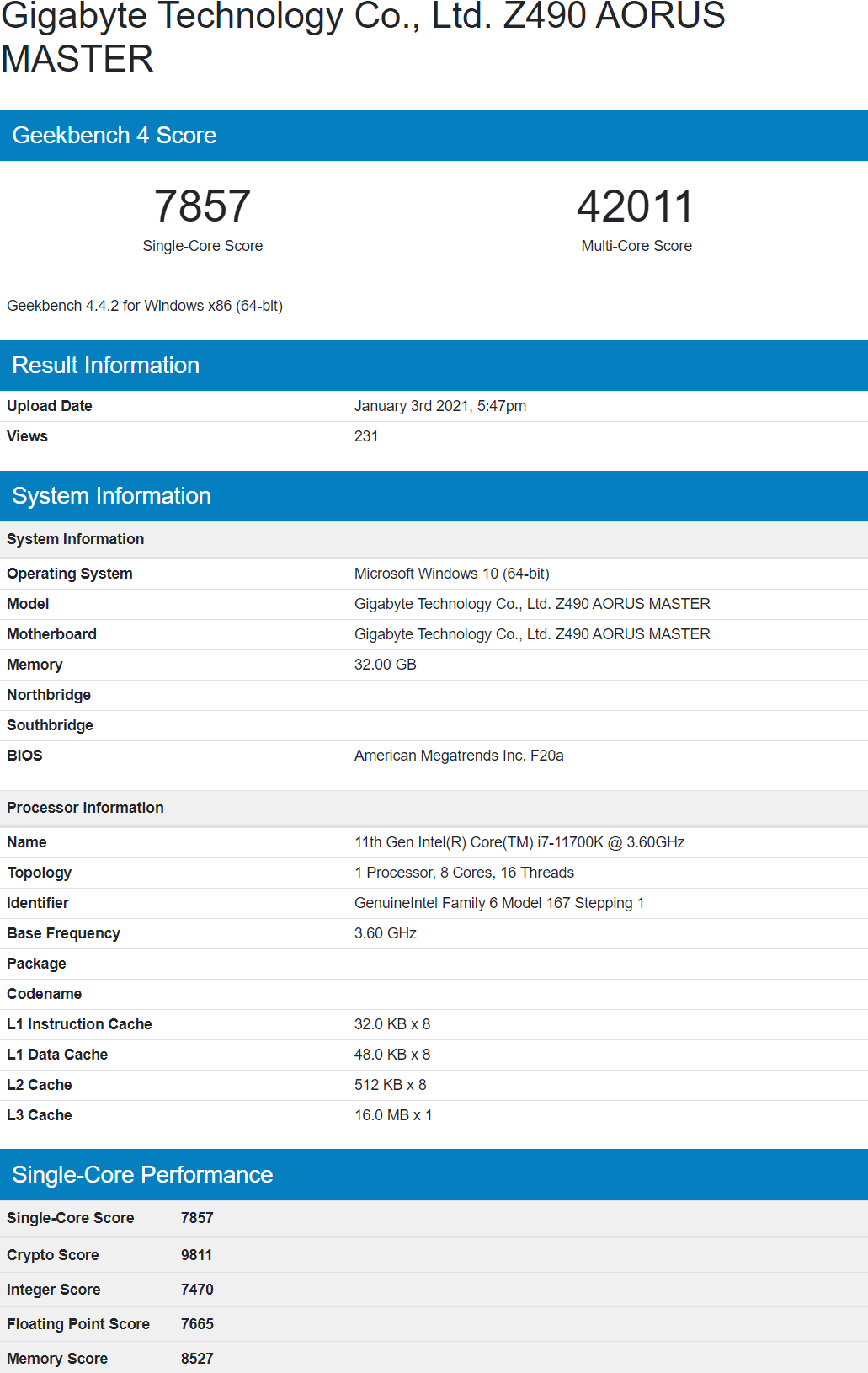Select the multi-core score 42011
The height and width of the screenshot is (1373, 868).
coord(636,206)
